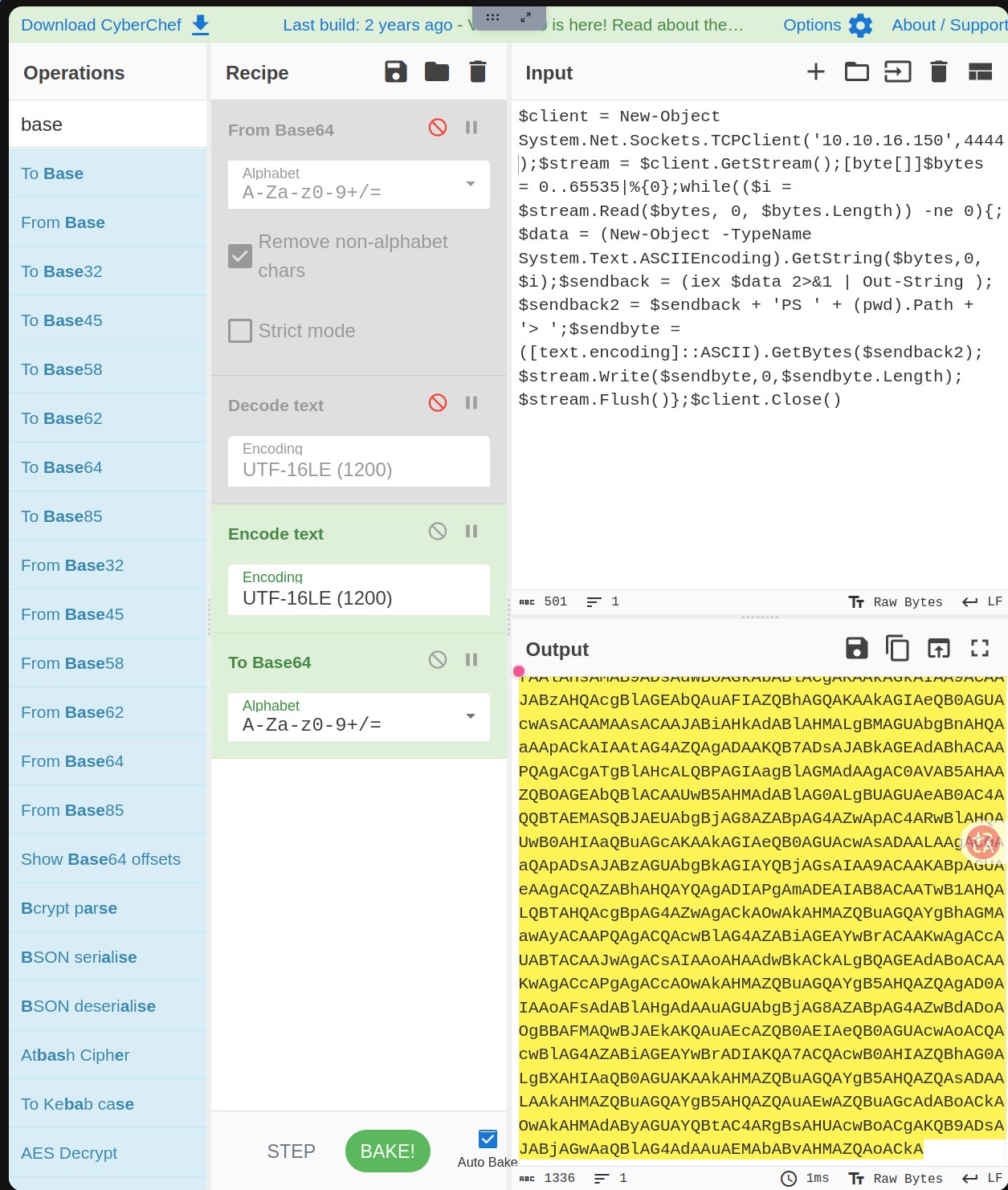The width and height of the screenshot is (1008, 1190).
Task: Clear input and output trash icon
Action: [x=939, y=72]
